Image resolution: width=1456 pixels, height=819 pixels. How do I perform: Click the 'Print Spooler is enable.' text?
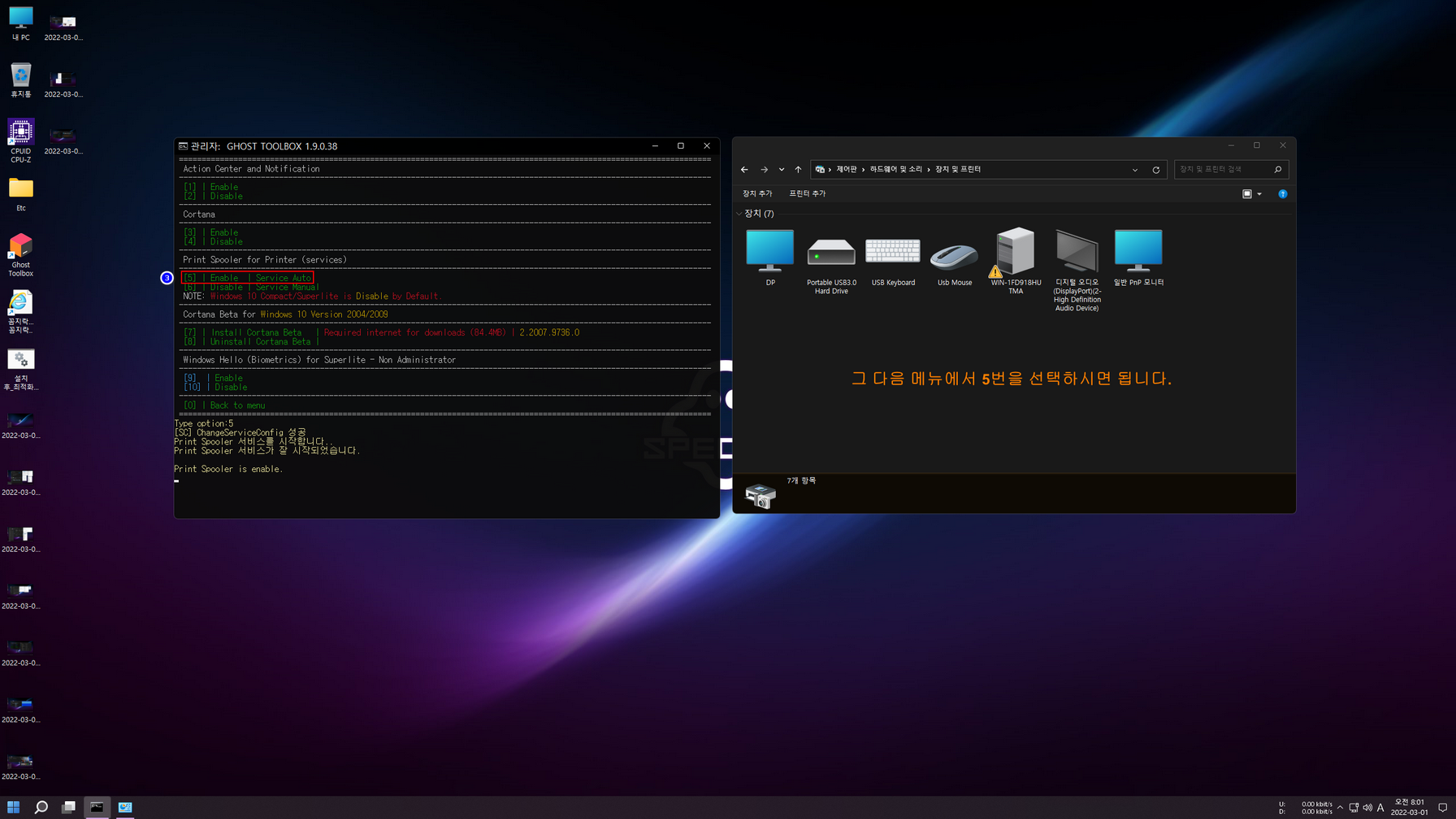[x=228, y=469]
